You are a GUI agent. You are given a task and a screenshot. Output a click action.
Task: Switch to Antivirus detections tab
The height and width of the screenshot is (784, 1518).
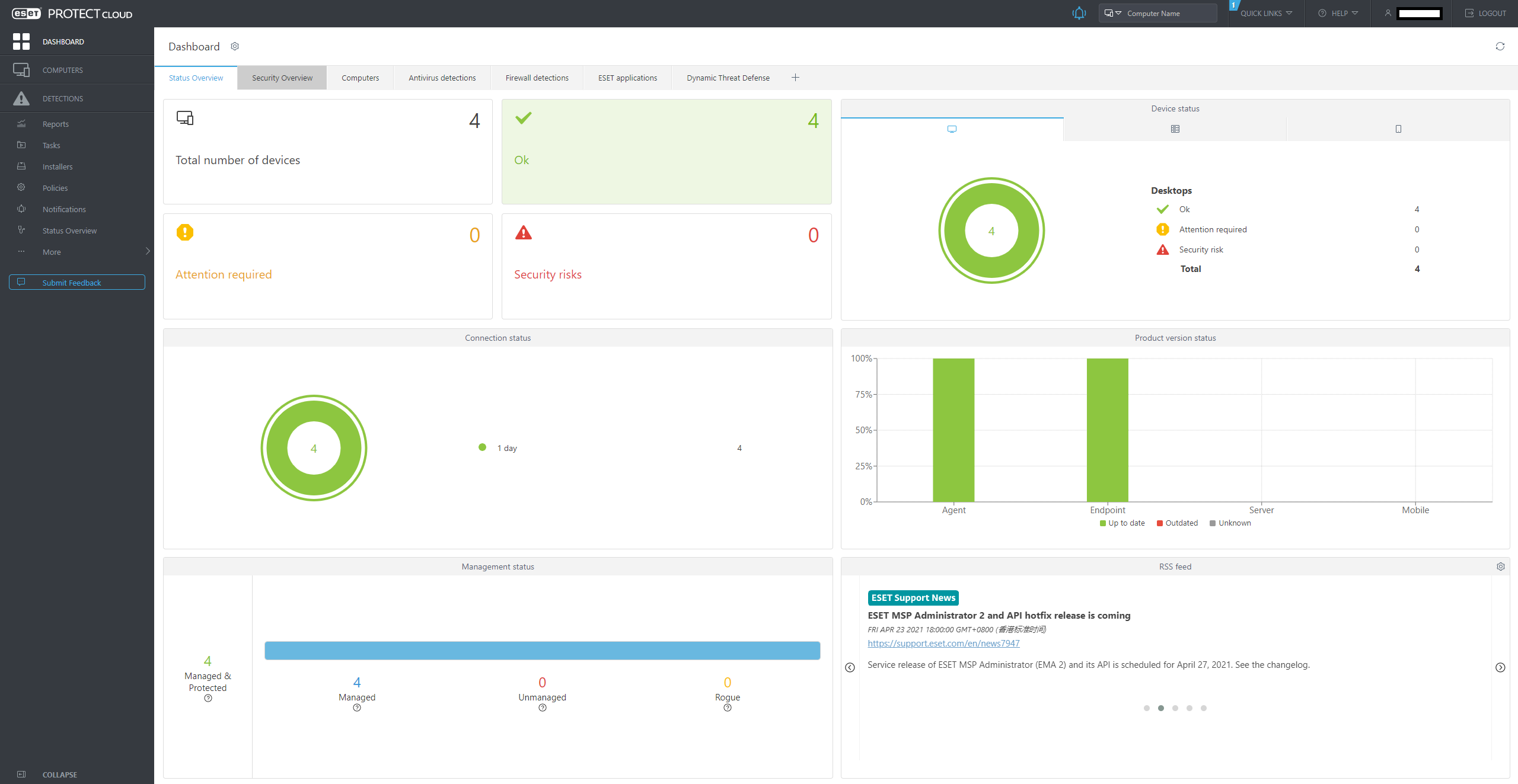click(442, 78)
